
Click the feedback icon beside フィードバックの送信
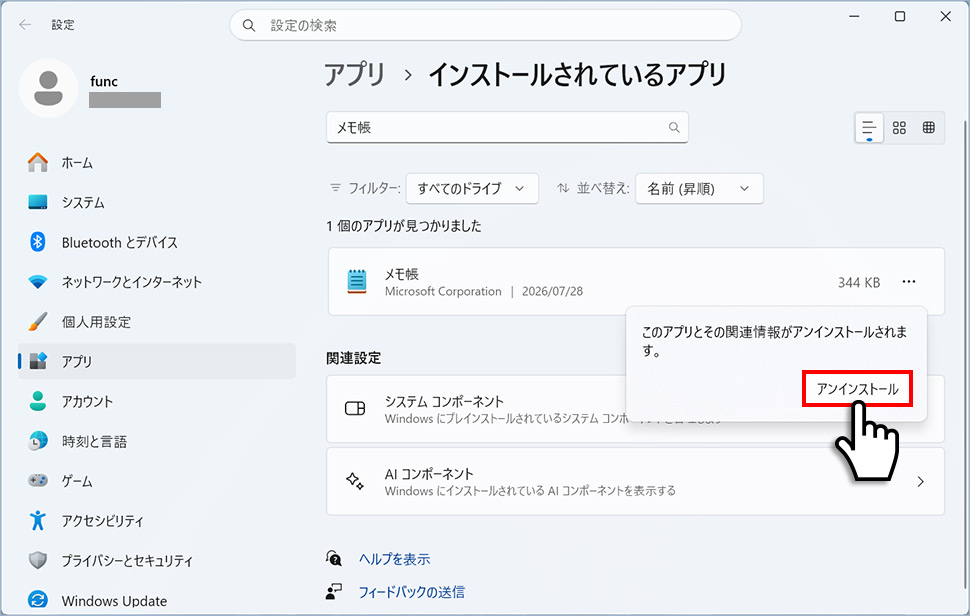[334, 592]
